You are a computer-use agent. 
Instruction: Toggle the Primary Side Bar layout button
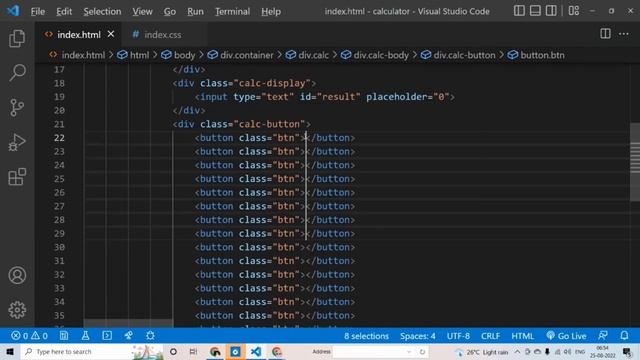519,11
